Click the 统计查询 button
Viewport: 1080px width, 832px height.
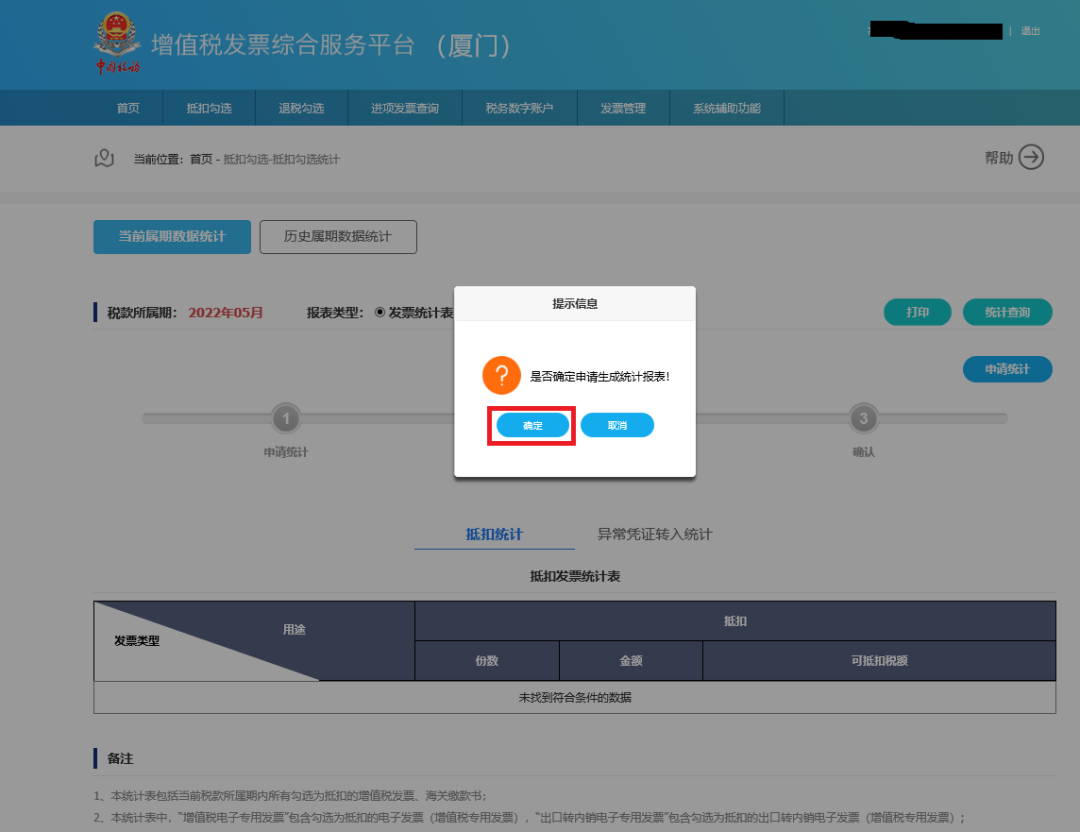point(1007,312)
